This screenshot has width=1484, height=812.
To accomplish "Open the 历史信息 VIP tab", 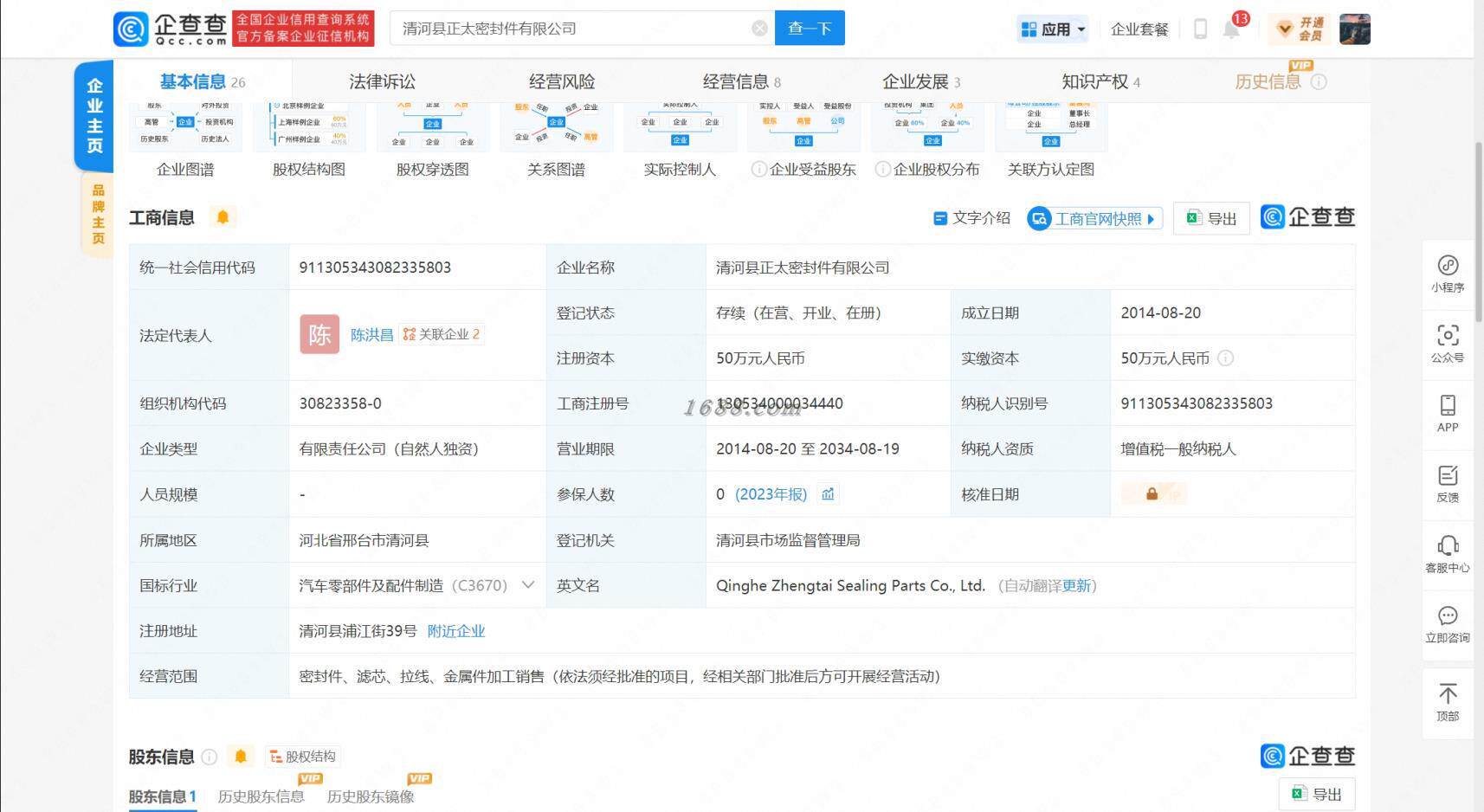I will click(1268, 81).
